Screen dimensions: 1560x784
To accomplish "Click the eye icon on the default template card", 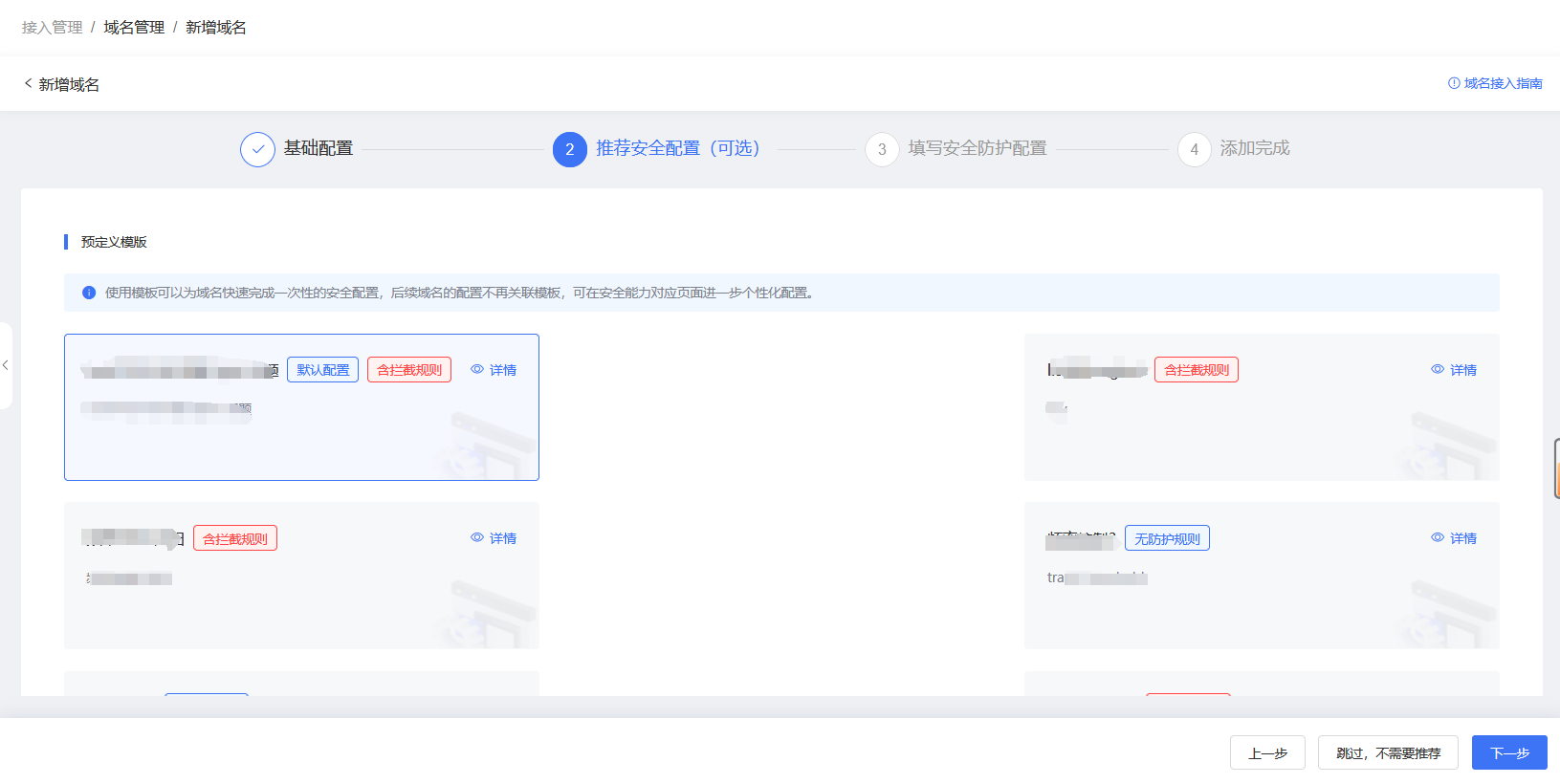I will [477, 369].
